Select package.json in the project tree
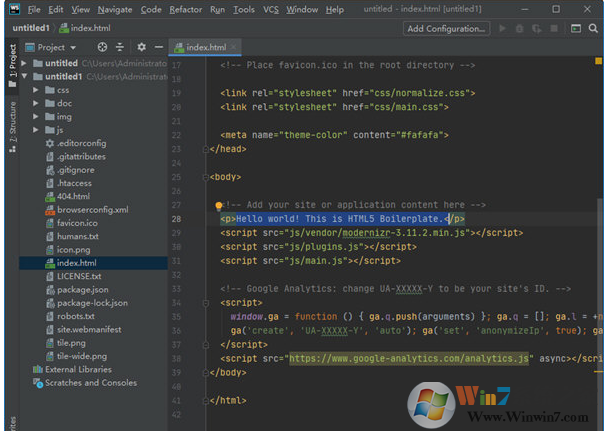605x431 pixels. [x=82, y=289]
